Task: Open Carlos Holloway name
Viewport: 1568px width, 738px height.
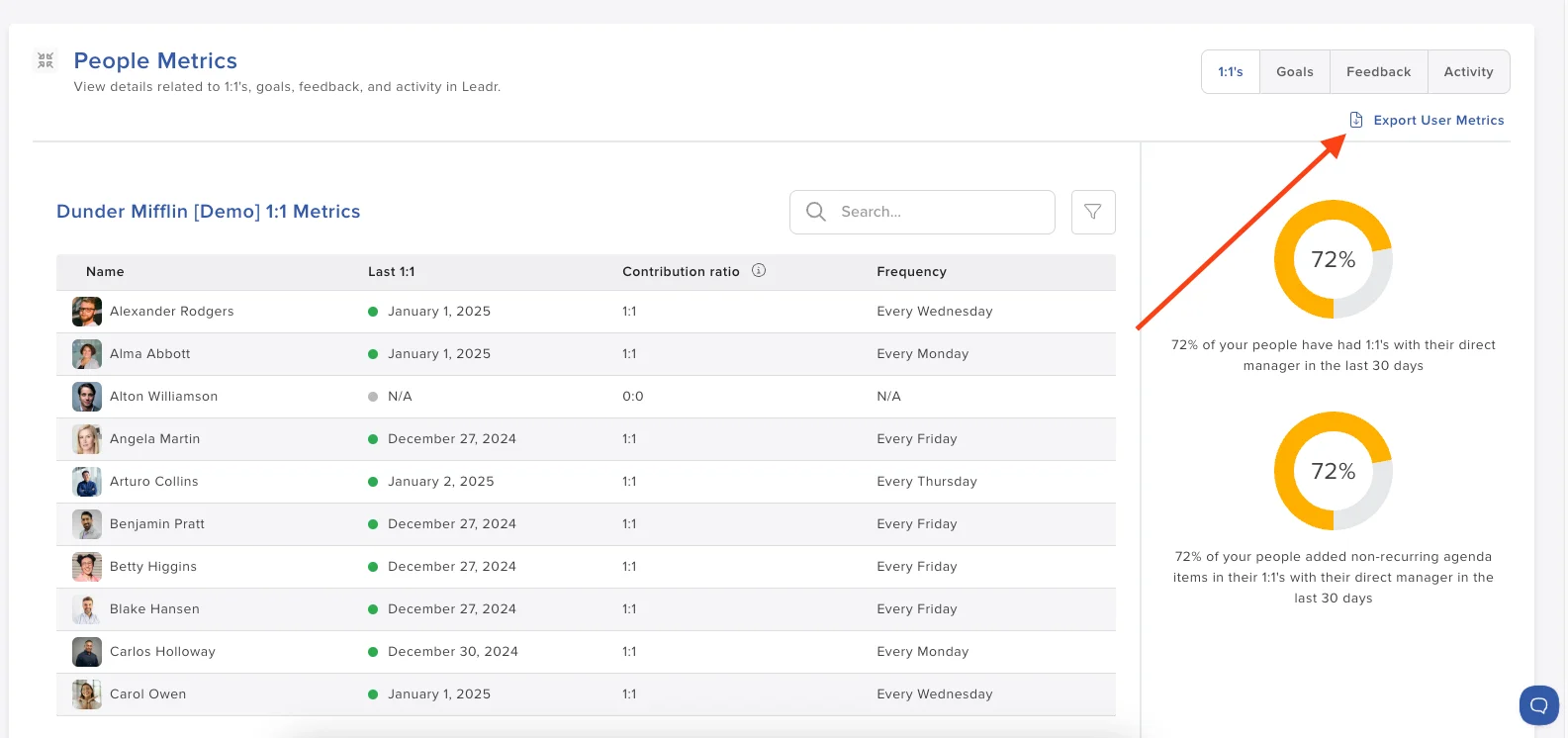Action: (162, 652)
